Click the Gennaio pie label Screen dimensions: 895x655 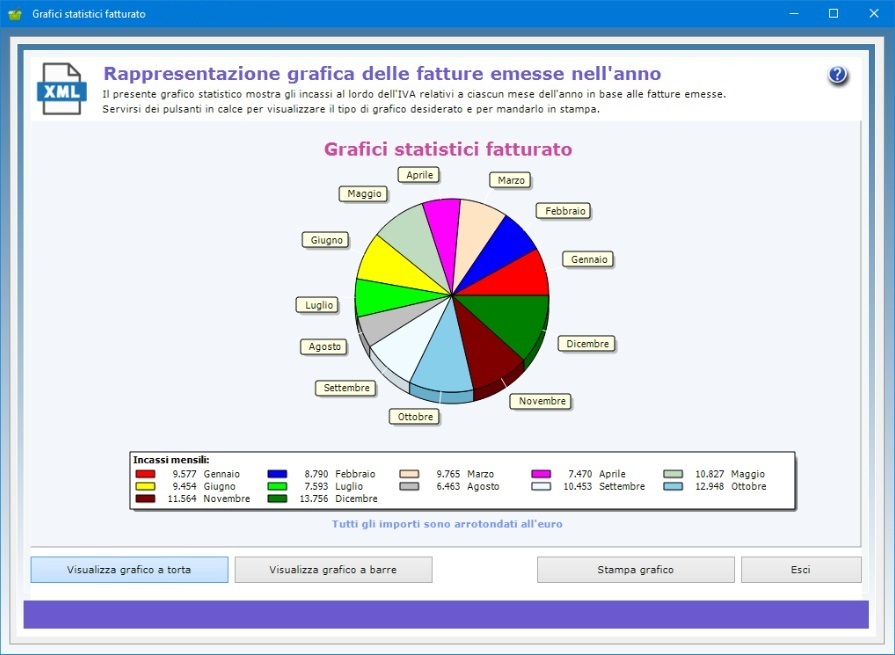click(589, 260)
